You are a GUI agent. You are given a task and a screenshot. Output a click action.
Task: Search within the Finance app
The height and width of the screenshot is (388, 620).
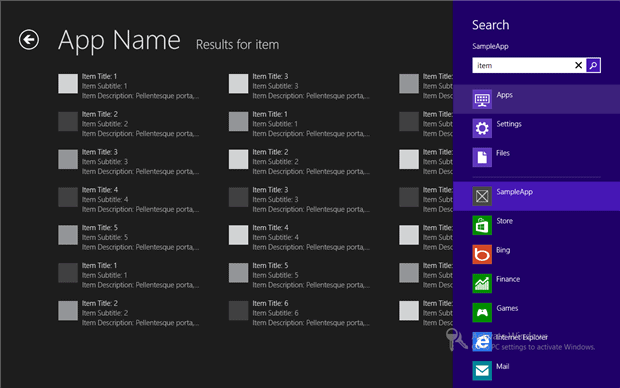point(536,283)
